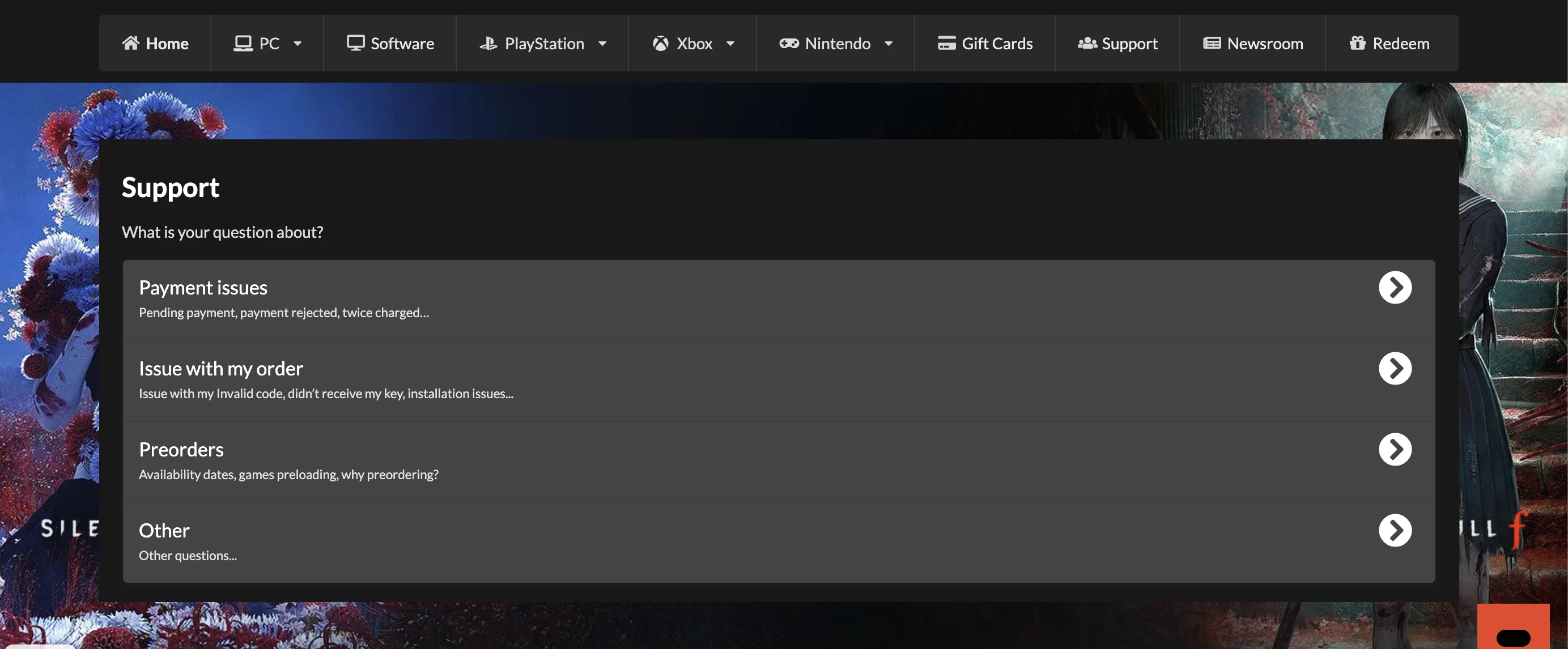The width and height of the screenshot is (1568, 649).
Task: Click the Preorders chevron arrow
Action: click(1395, 449)
